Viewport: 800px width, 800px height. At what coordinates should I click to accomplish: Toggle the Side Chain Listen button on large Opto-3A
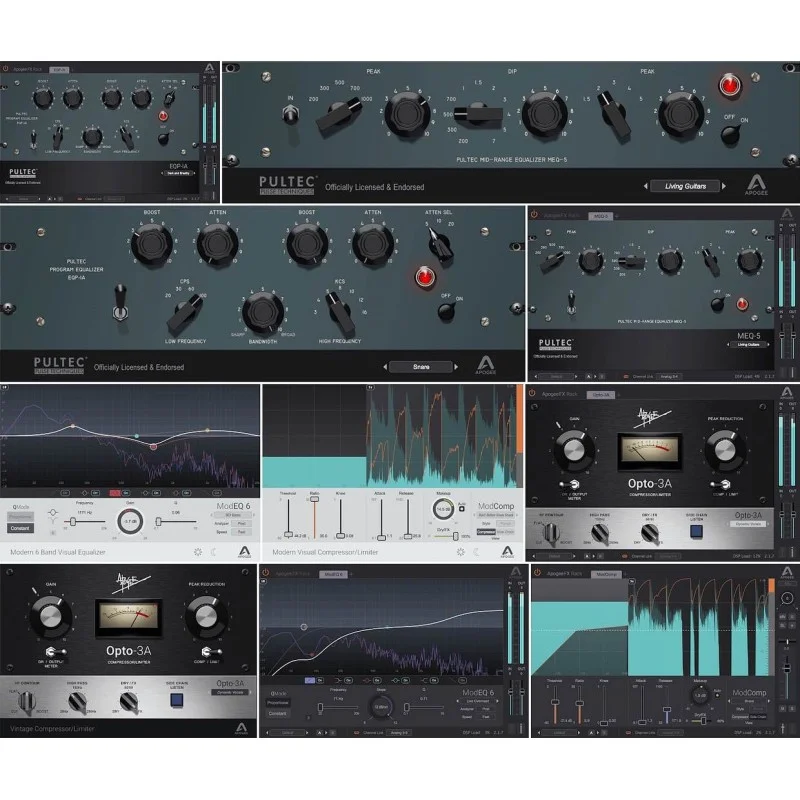(x=177, y=701)
